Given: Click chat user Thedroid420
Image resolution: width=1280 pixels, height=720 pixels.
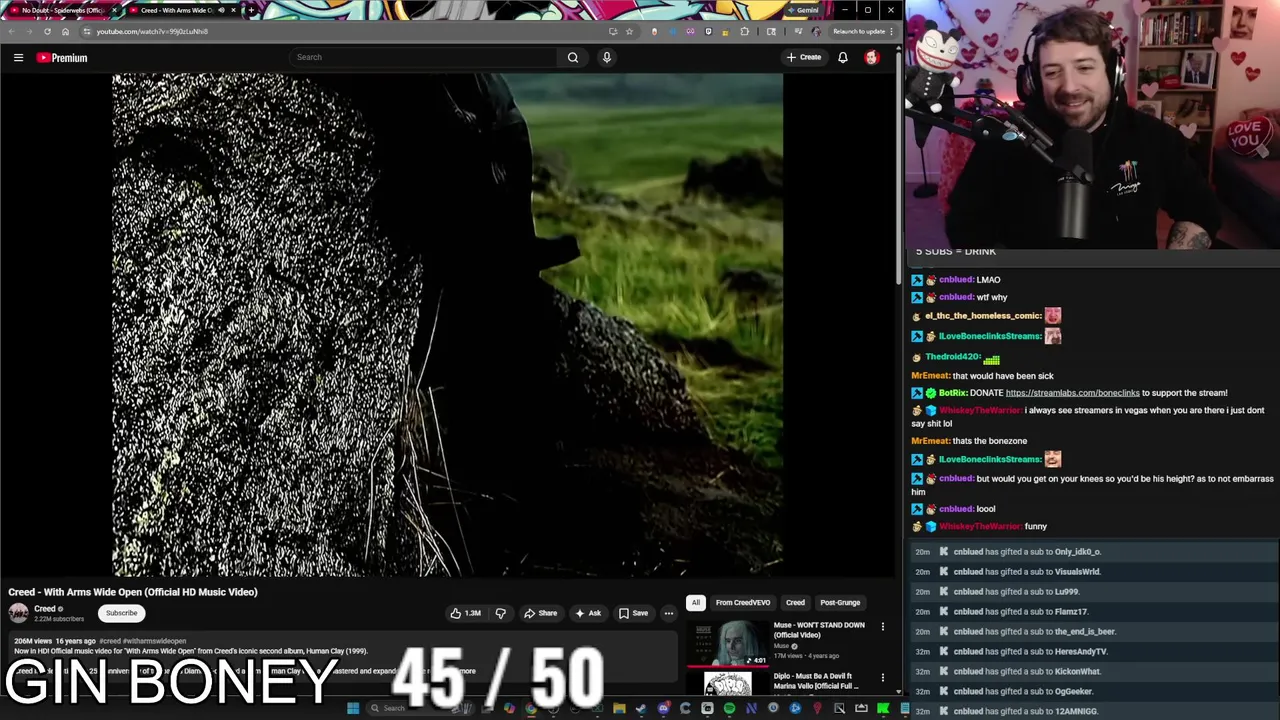Looking at the screenshot, I should (953, 357).
